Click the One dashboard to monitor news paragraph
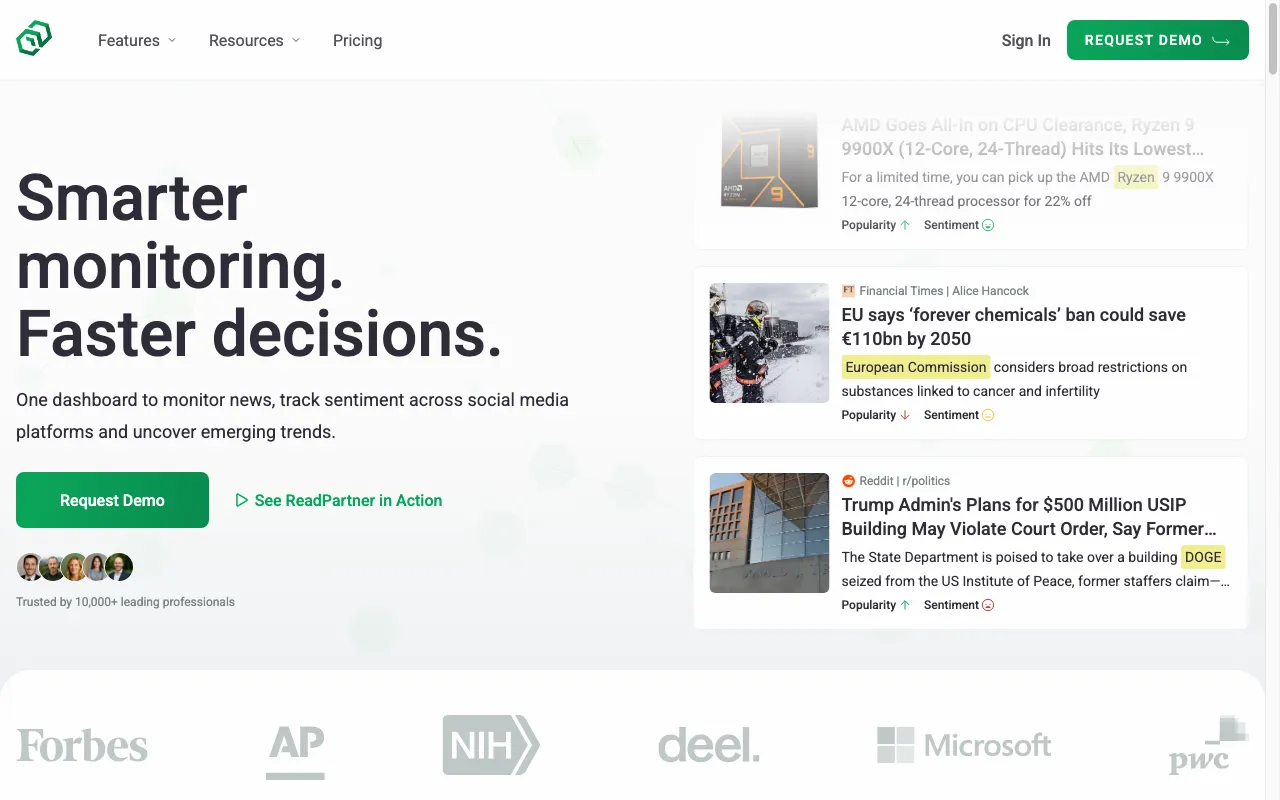 (292, 416)
